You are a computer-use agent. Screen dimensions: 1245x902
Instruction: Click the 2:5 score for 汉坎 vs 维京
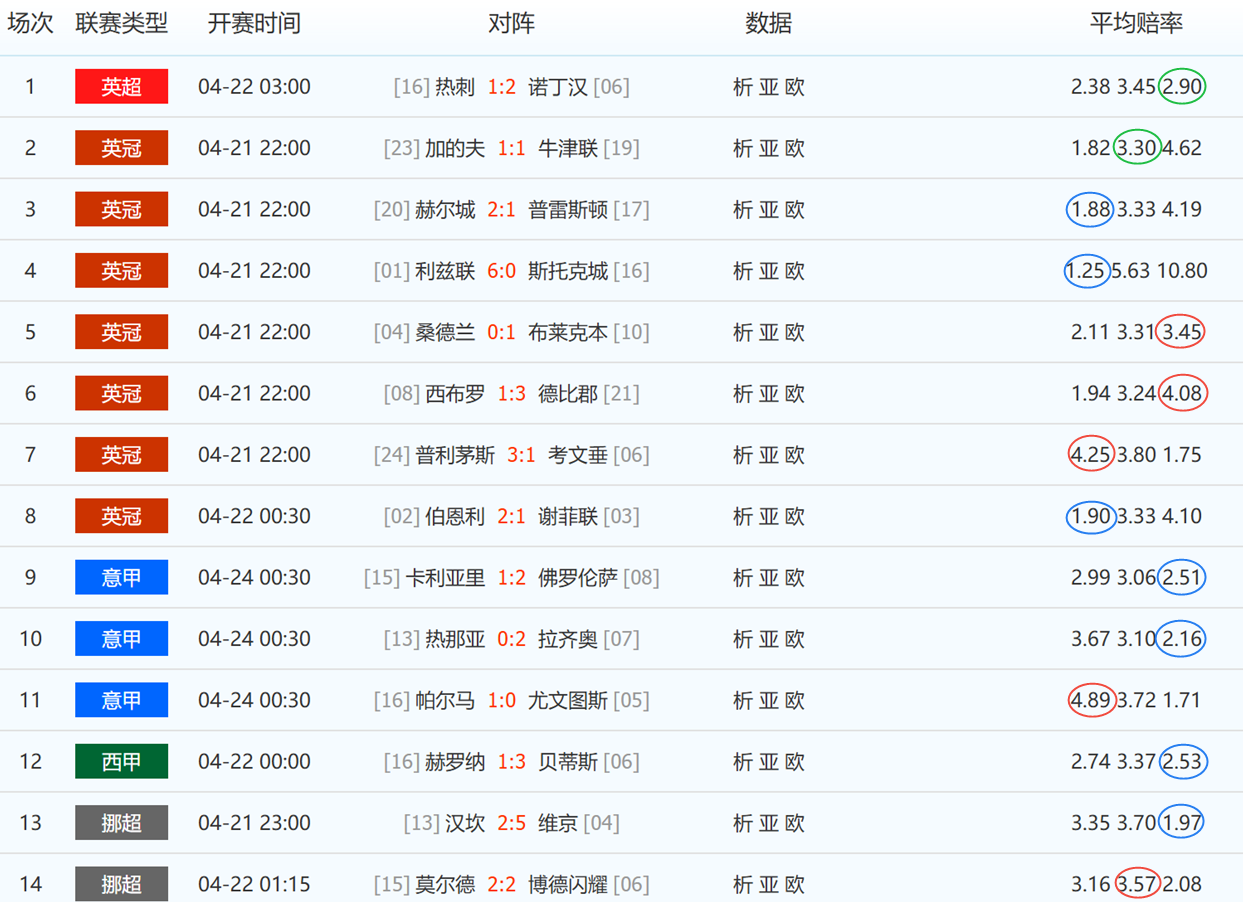[501, 823]
